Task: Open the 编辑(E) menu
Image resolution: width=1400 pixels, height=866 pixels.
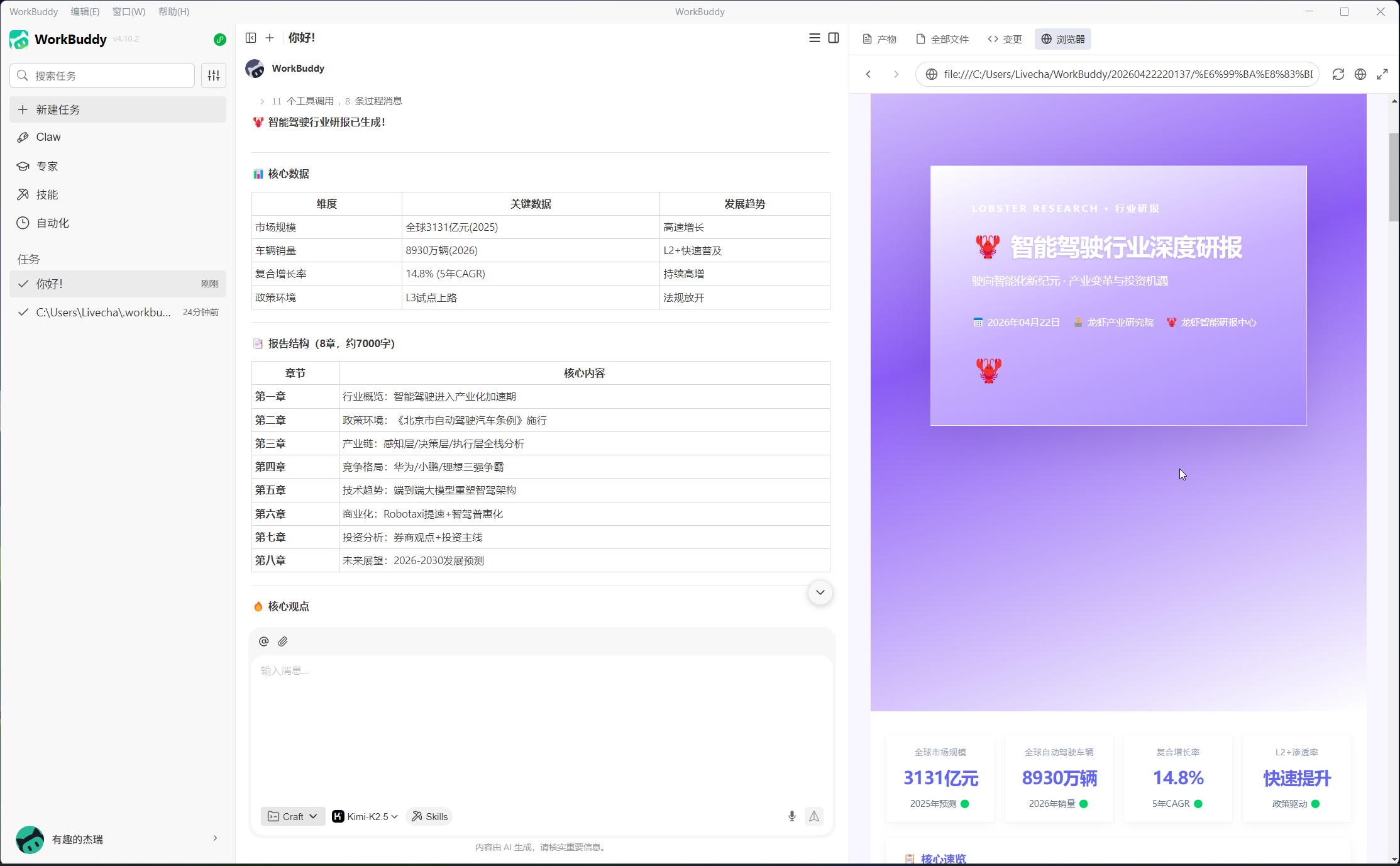Action: pos(85,11)
